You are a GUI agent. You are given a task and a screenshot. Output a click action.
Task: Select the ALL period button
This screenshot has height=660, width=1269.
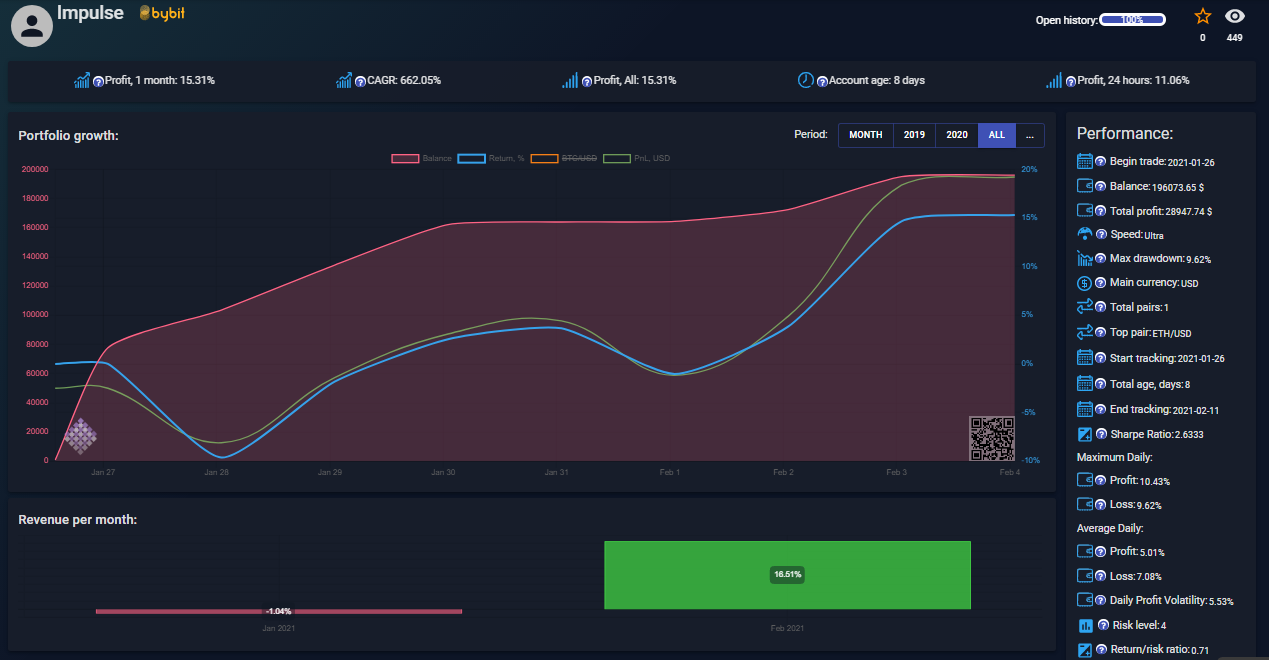click(996, 135)
